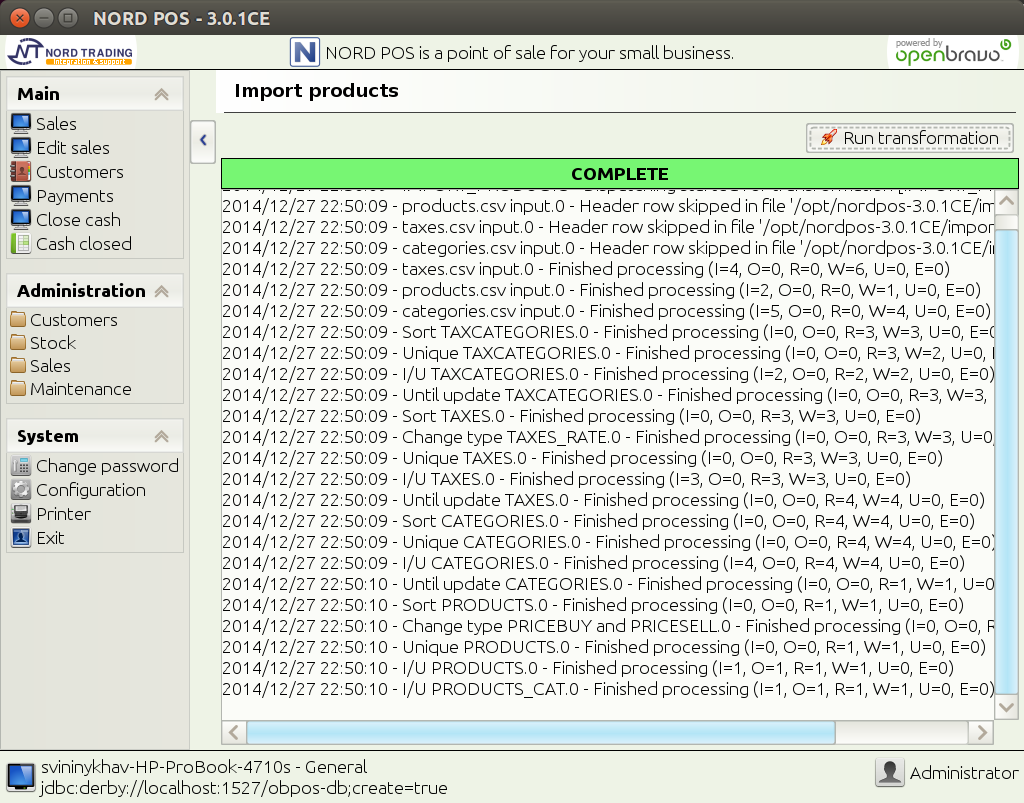Open the Stock folder icon
Screen dimensions: 1024x803
coord(18,343)
